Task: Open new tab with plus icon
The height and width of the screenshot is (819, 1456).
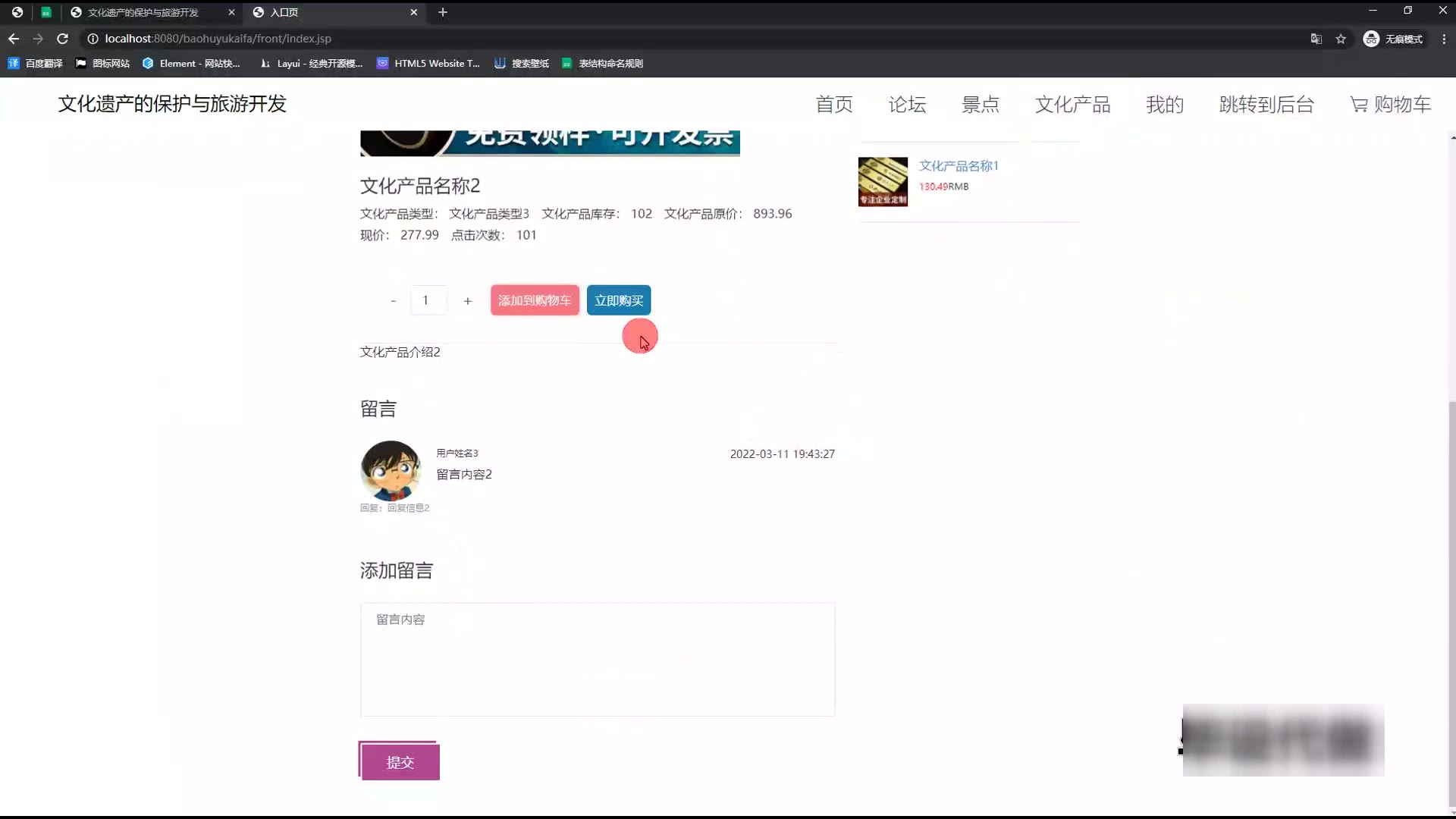Action: pyautogui.click(x=443, y=12)
